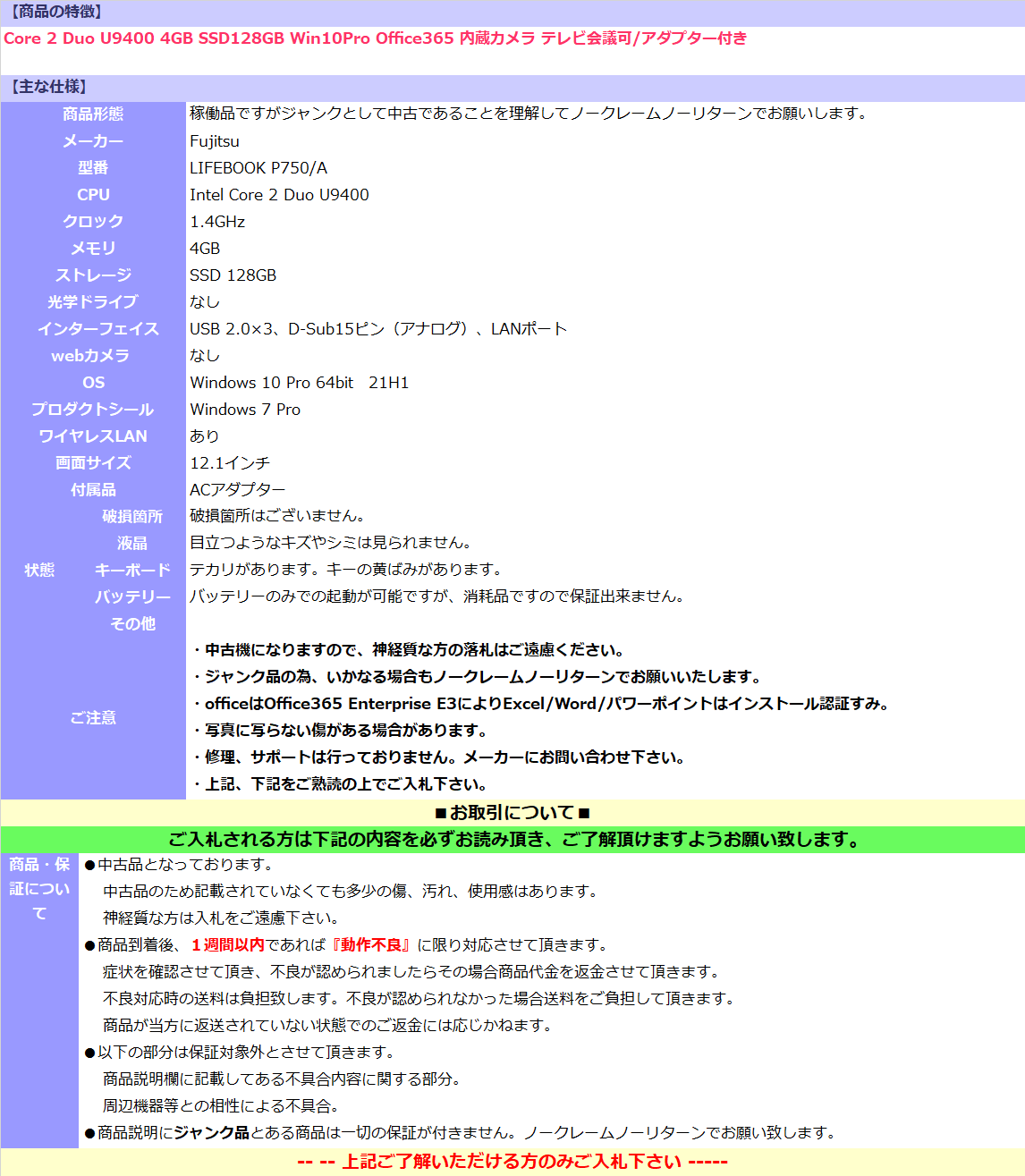Select the pink Core 2 Duo U9400 title line
1025x1176 pixels.
click(x=376, y=38)
